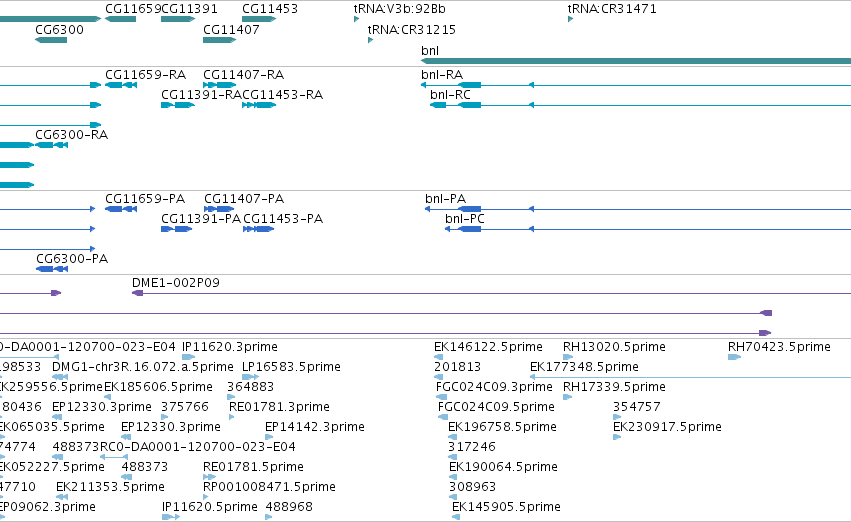Screen dimensions: 851x522
Task: Select the bnl-RA transcript label
Action: point(442,74)
